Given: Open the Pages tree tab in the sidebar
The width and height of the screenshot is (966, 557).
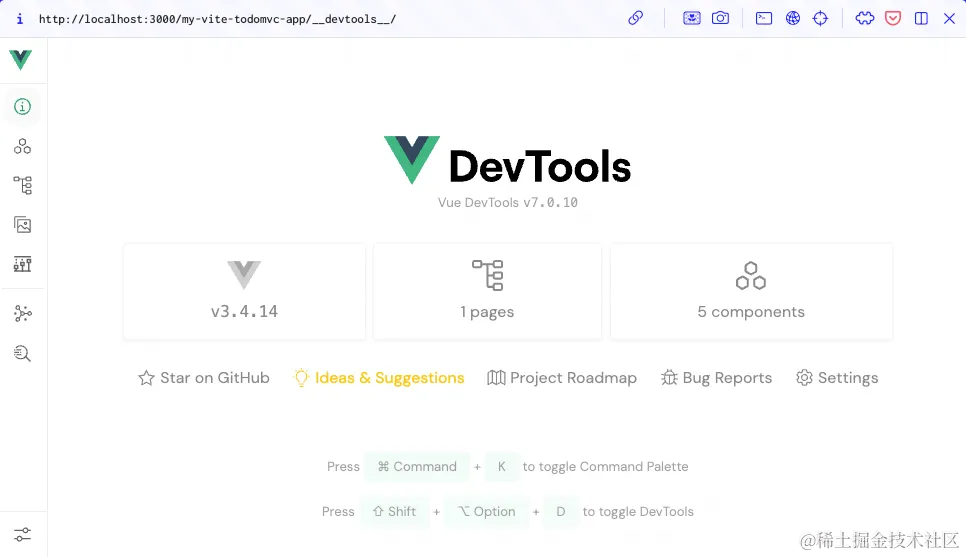Looking at the screenshot, I should tap(23, 185).
